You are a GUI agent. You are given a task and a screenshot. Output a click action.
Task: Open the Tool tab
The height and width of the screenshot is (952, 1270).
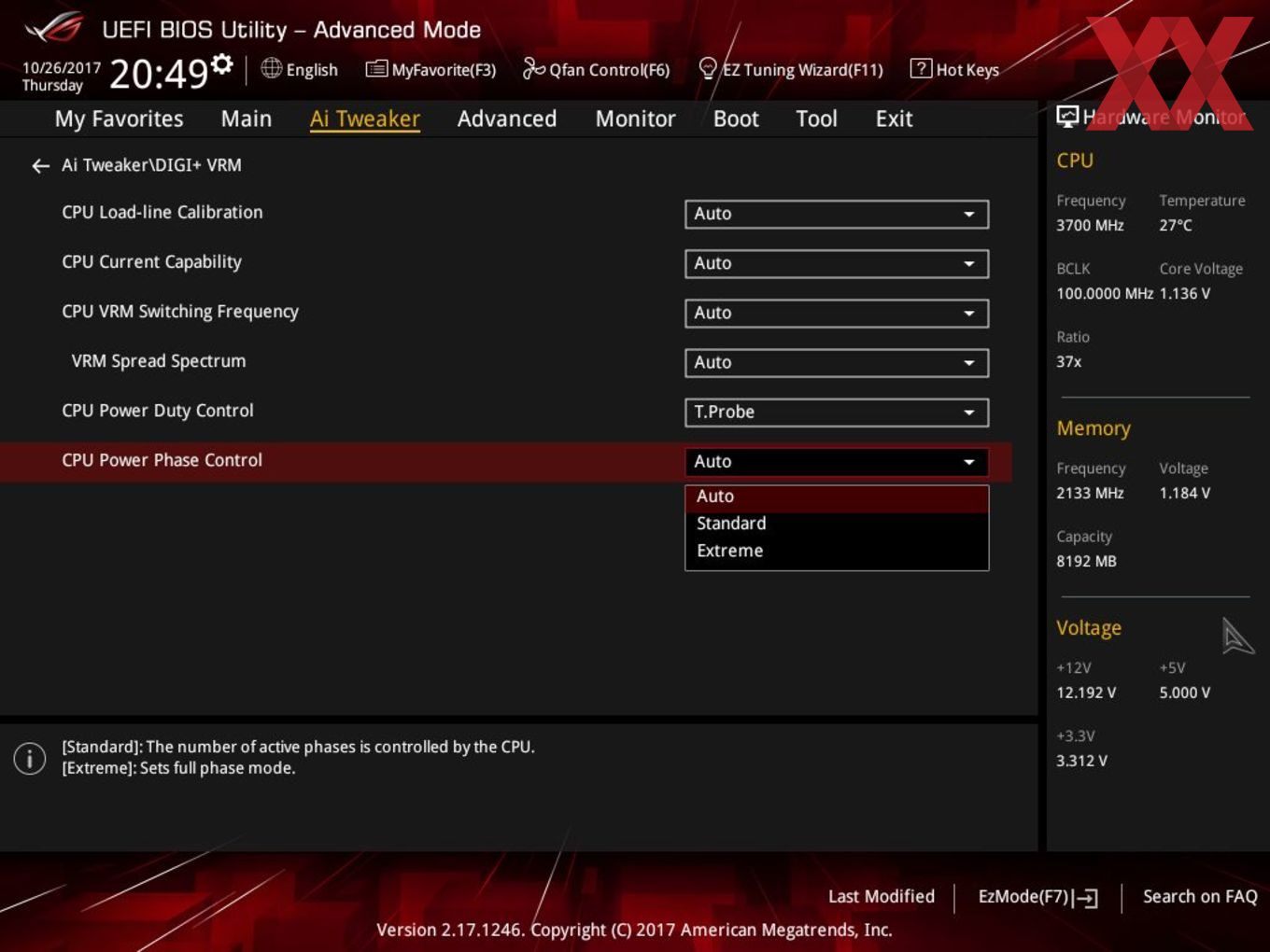[x=816, y=119]
